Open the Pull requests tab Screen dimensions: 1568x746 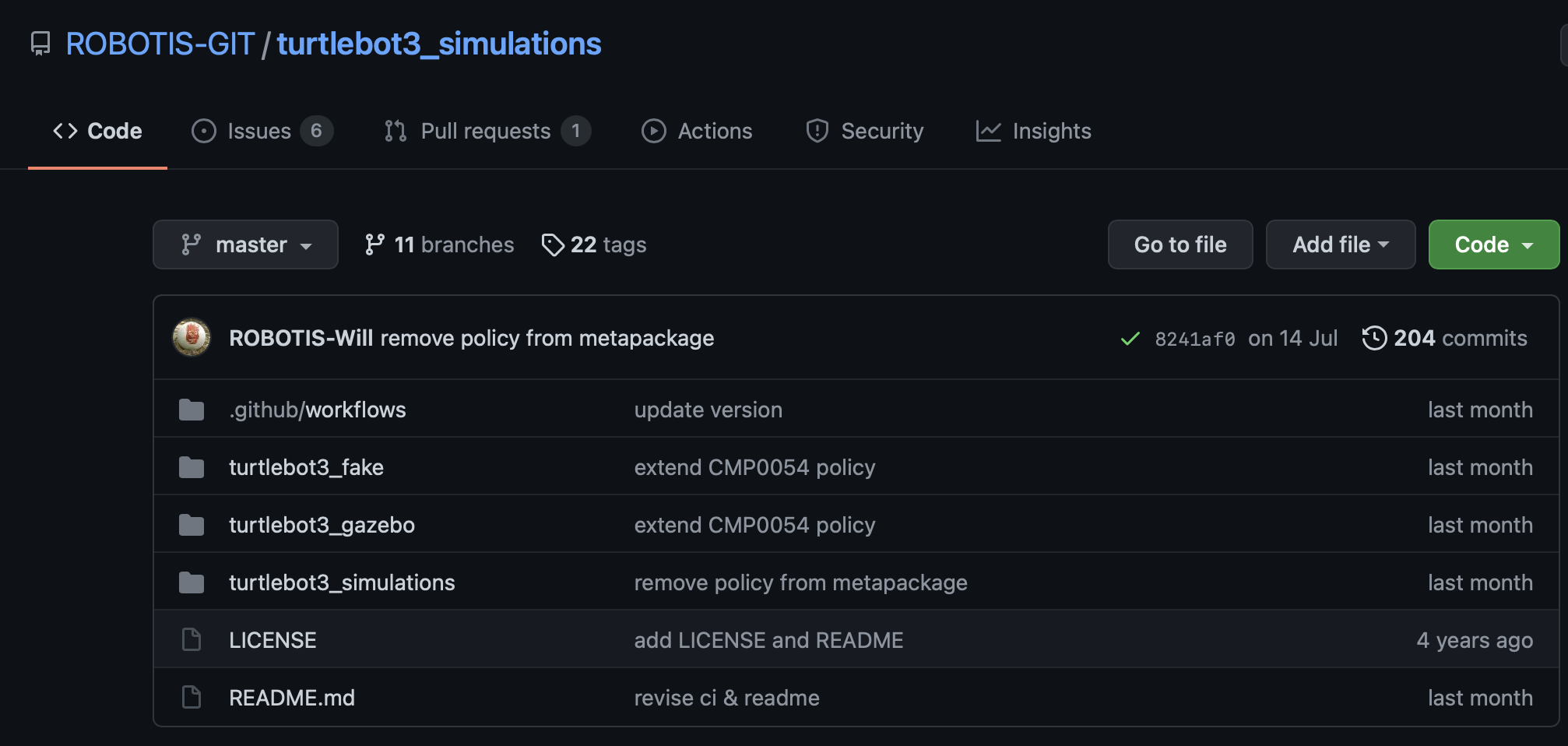487,131
